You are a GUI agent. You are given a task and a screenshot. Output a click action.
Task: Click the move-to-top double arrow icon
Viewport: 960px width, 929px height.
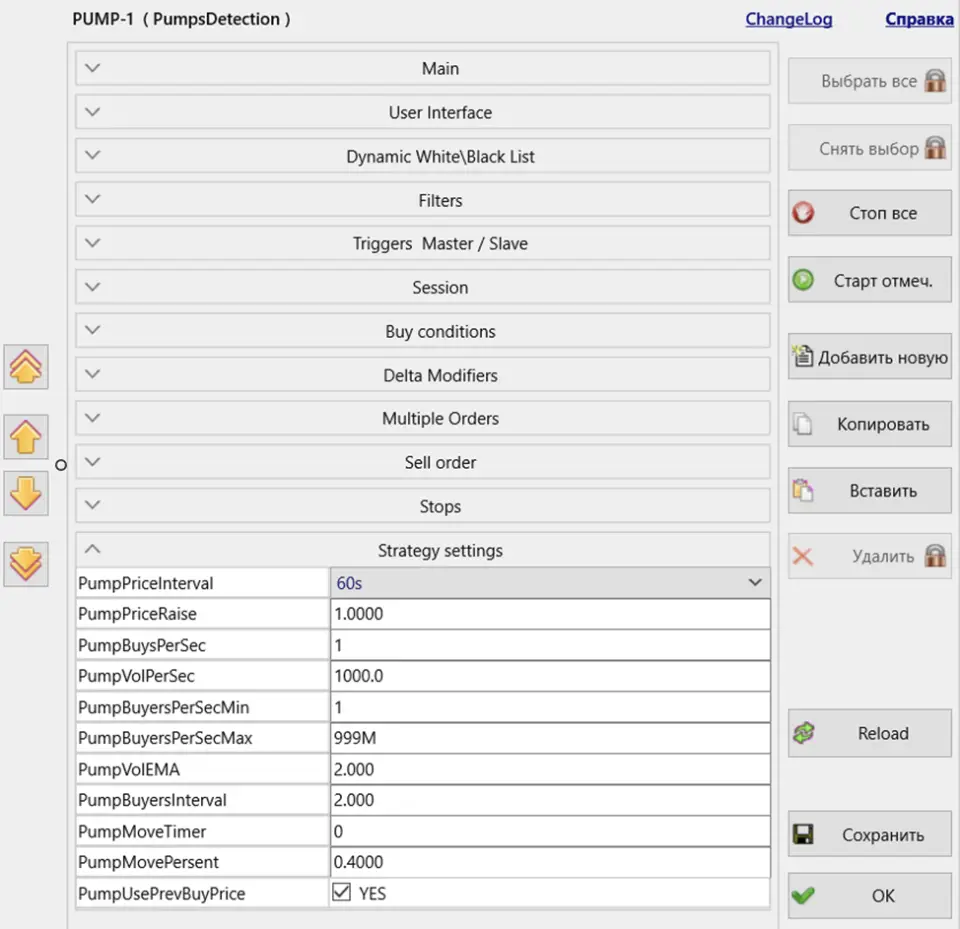click(25, 368)
